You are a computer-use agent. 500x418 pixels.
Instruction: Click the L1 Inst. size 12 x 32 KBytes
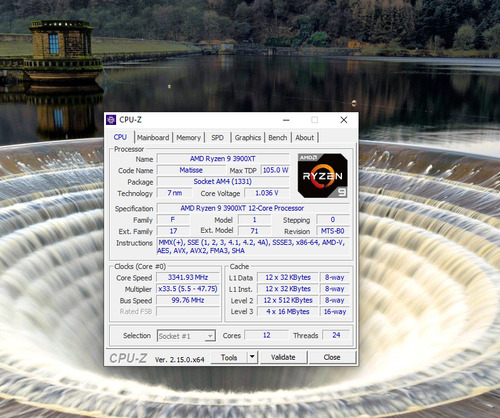click(288, 289)
